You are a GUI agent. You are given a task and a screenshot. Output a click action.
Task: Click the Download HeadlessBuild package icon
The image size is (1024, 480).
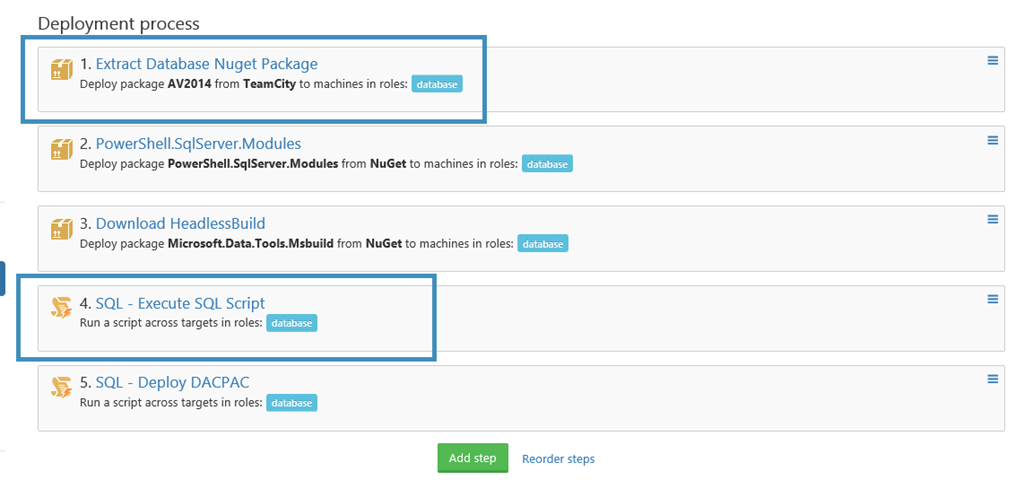coord(62,229)
